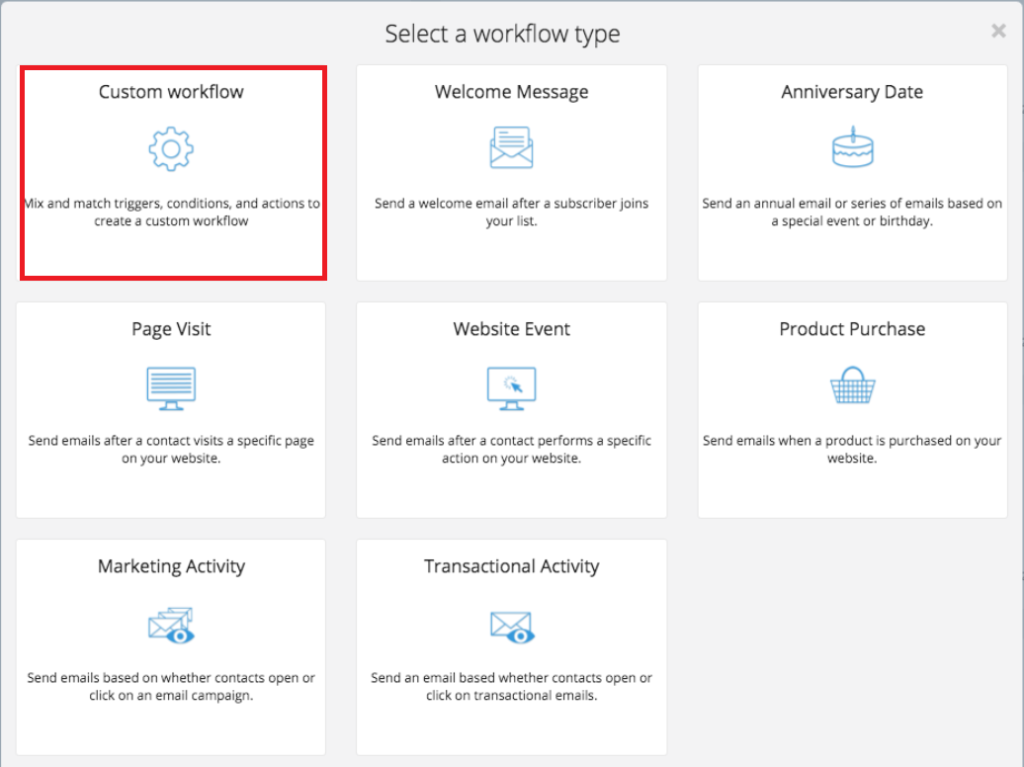Click the stacked envelopes eye icon for Marketing Activity

click(x=171, y=625)
